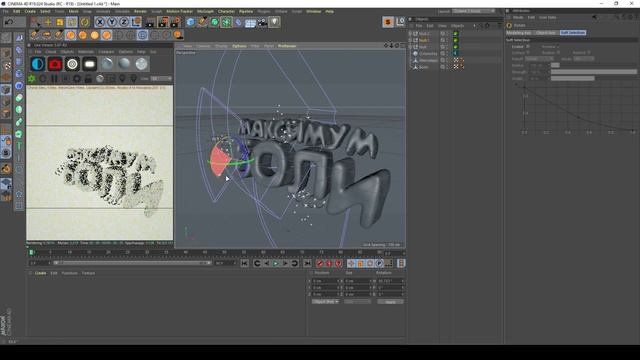Image resolution: width=640 pixels, height=360 pixels.
Task: Select the Move tool in the top toolbar
Action: tap(48, 22)
